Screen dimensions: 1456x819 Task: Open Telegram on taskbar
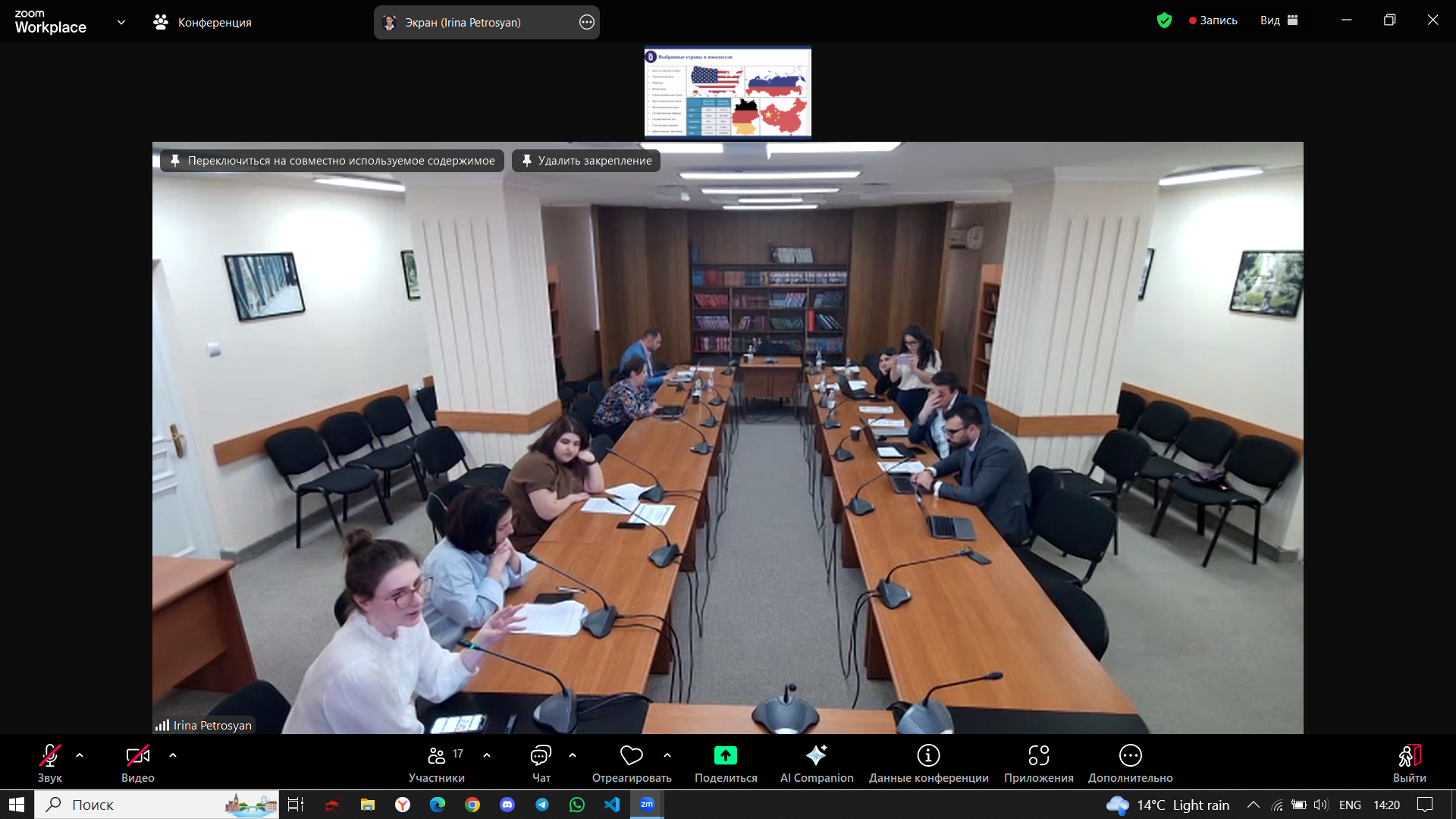542,805
